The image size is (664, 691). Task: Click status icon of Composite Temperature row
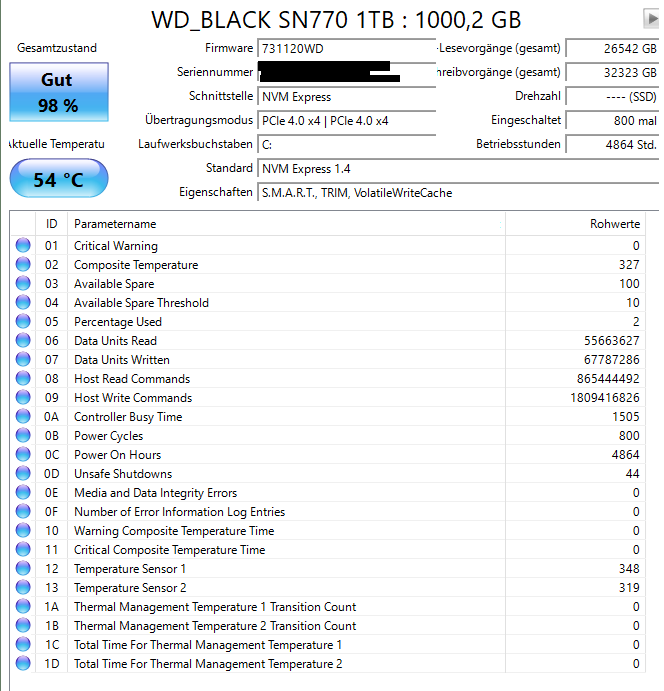click(x=23, y=264)
